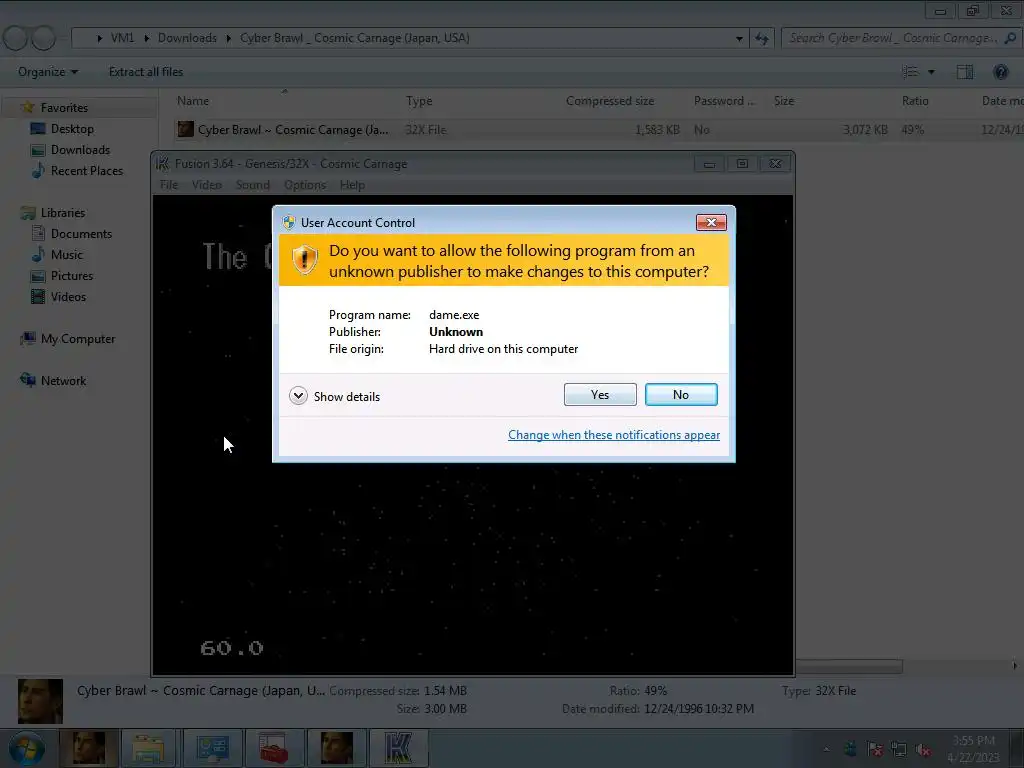Click Action Center flag tray icon

pyautogui.click(x=875, y=749)
